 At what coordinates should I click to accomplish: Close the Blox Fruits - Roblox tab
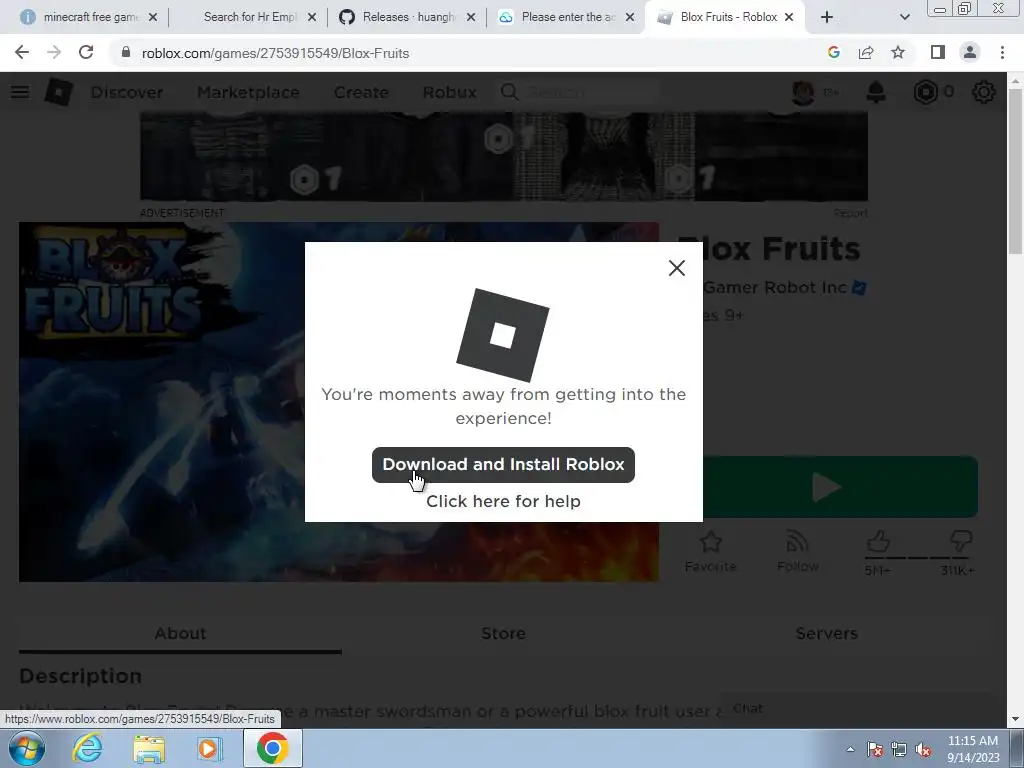tap(789, 17)
